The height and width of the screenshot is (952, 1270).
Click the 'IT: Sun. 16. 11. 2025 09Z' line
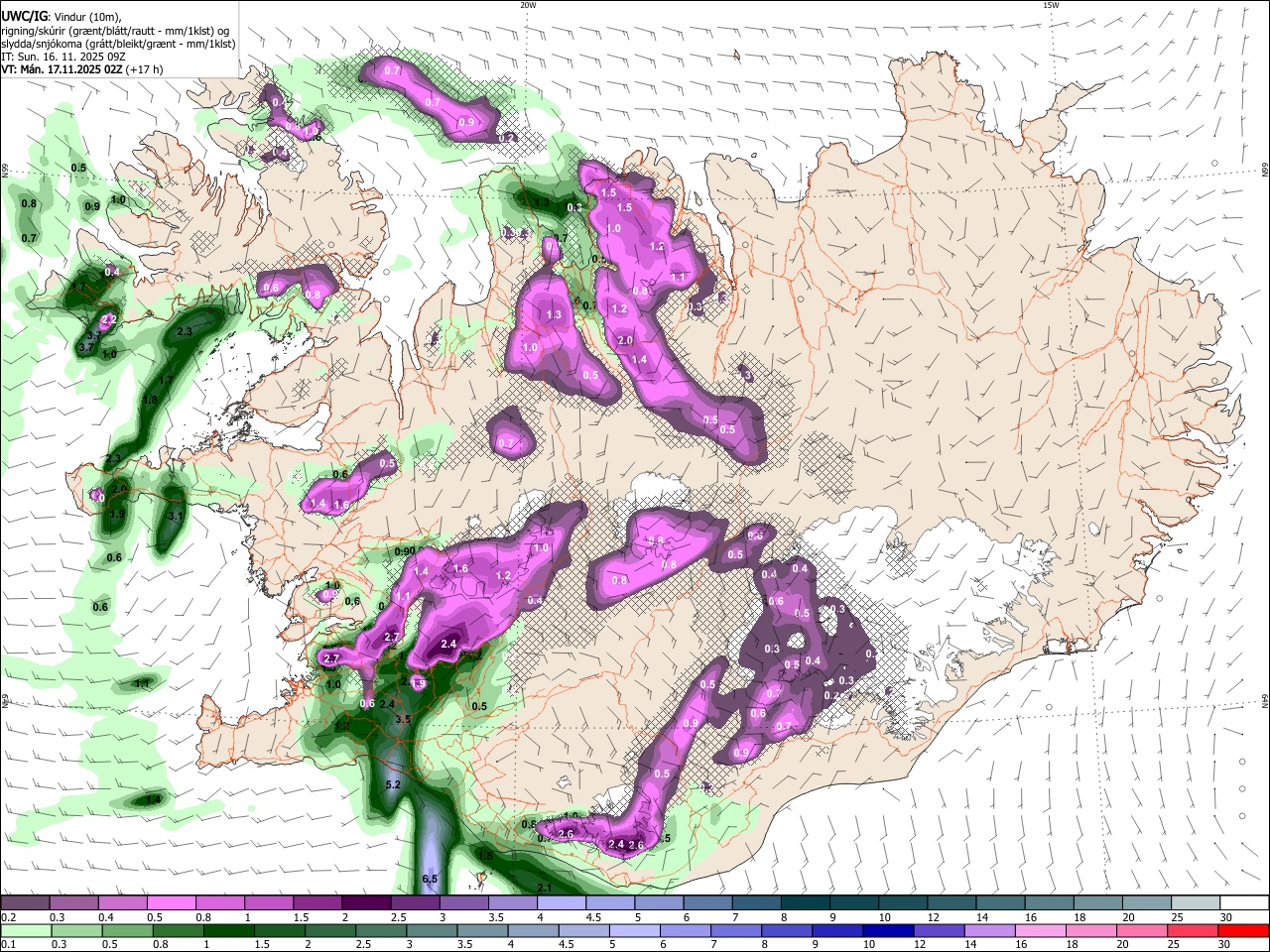pos(63,57)
